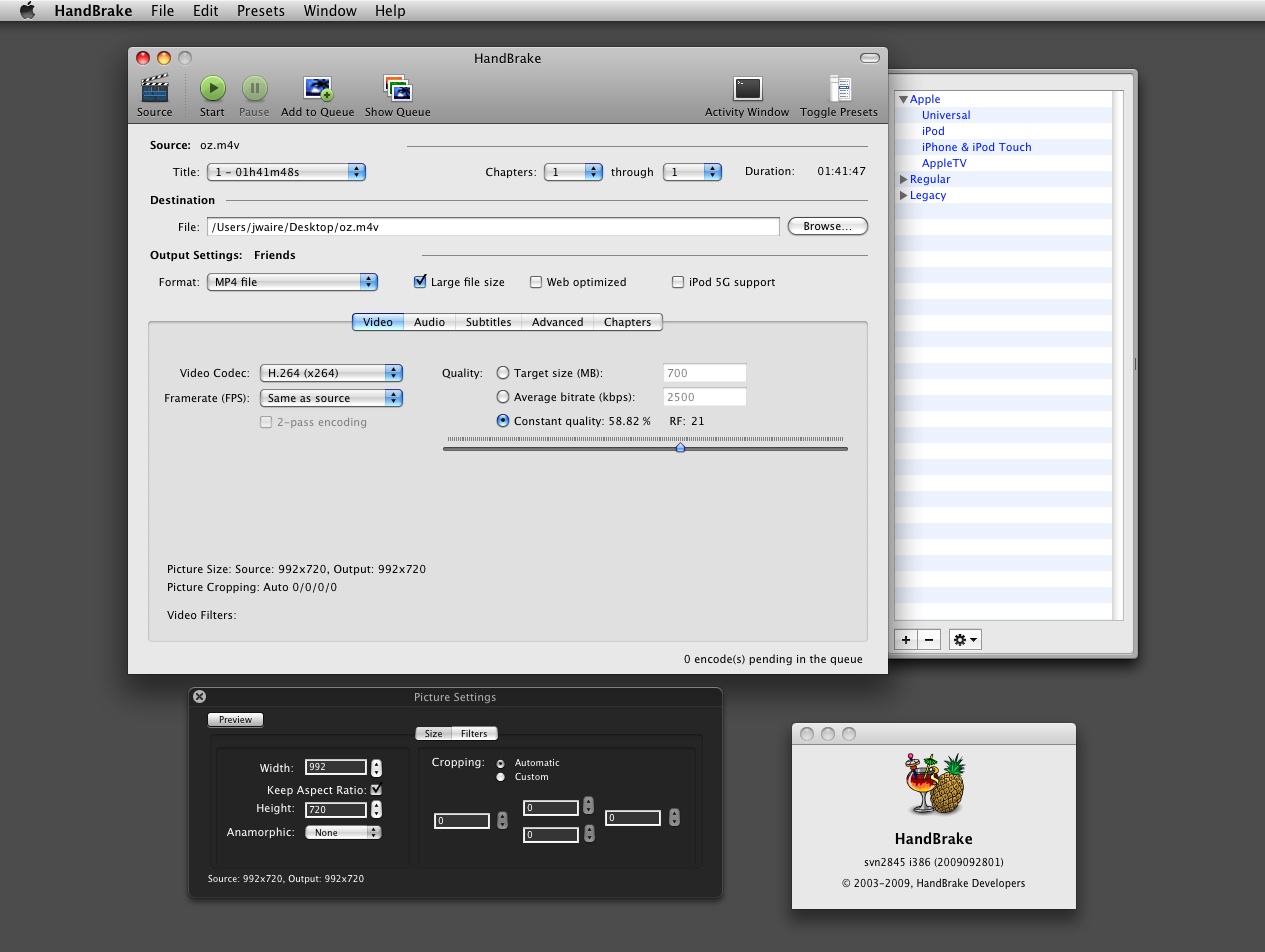Collapse the Apple presets group
Image resolution: width=1265 pixels, height=952 pixels.
pyautogui.click(x=903, y=99)
